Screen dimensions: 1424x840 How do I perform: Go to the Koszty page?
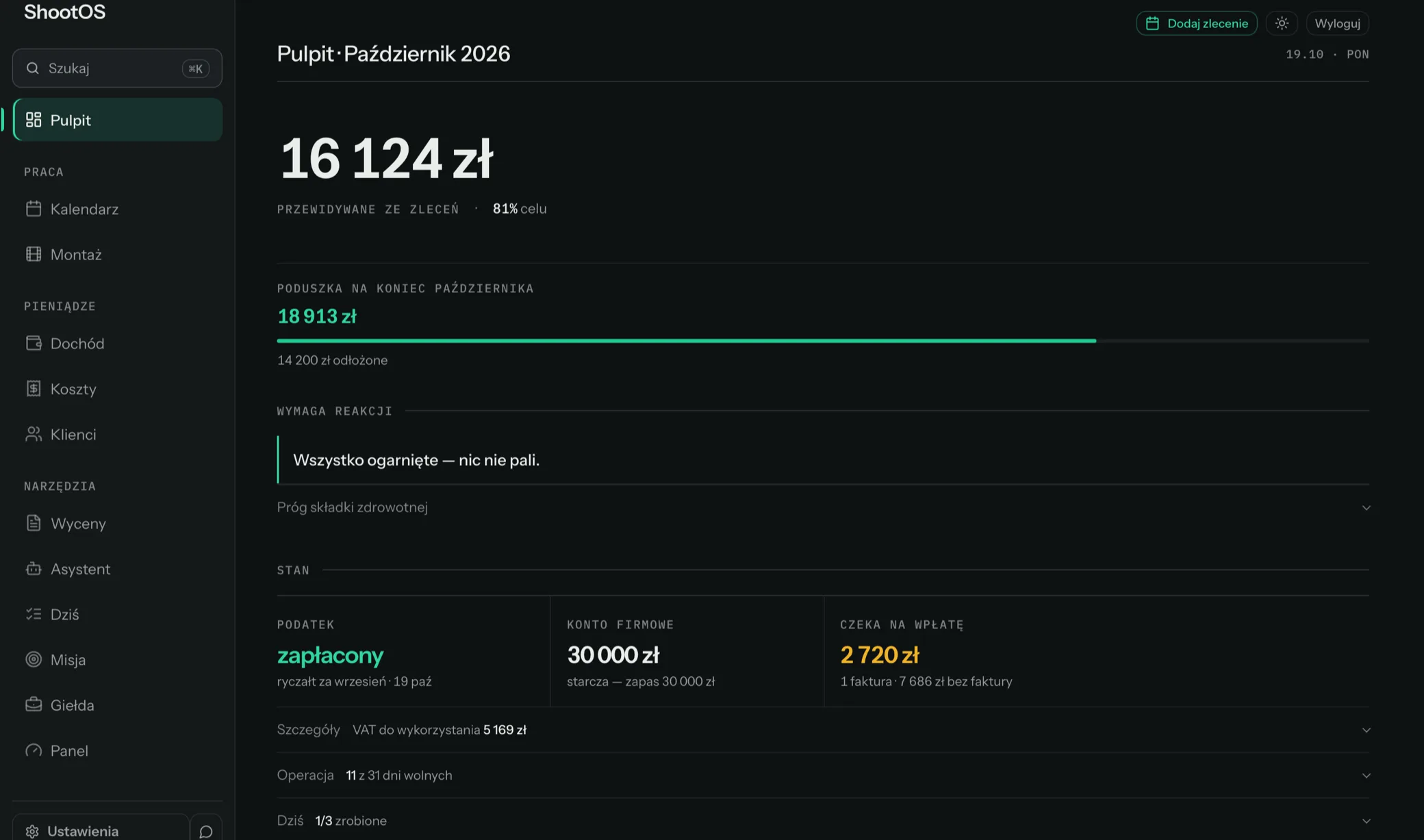click(117, 389)
